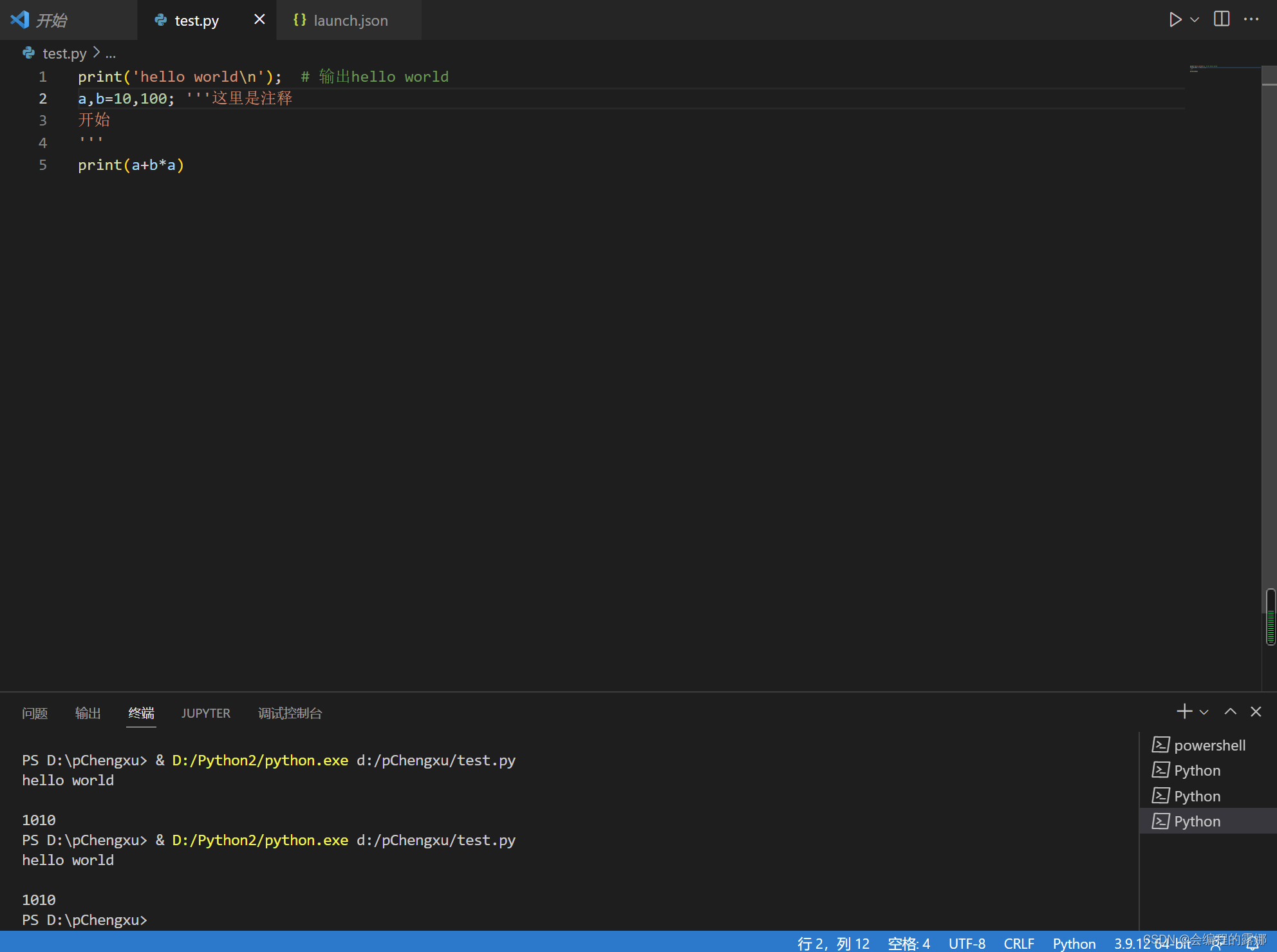The height and width of the screenshot is (952, 1277).
Task: Select the powershell terminal instance
Action: 1209,745
